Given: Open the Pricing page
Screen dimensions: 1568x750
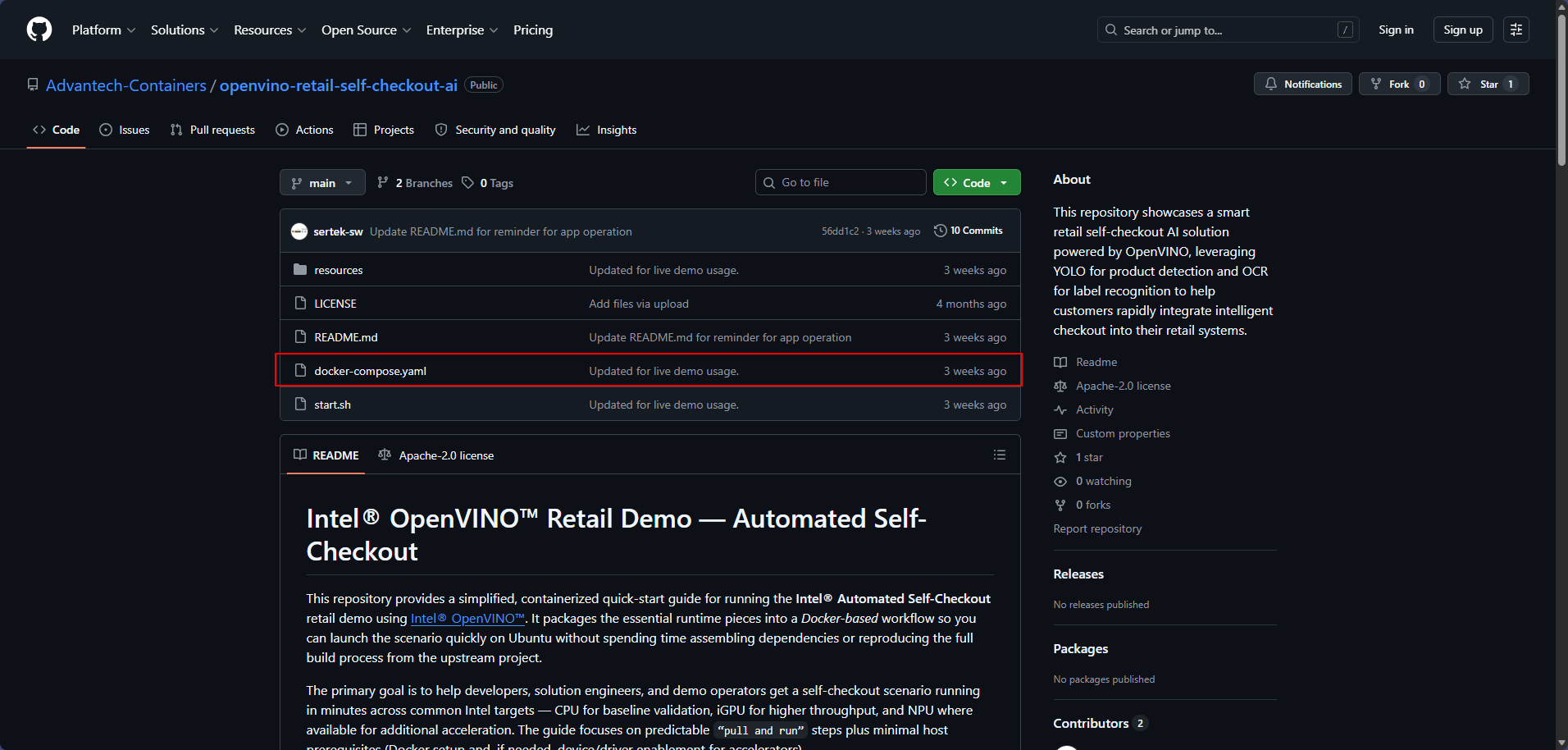Looking at the screenshot, I should (x=533, y=30).
